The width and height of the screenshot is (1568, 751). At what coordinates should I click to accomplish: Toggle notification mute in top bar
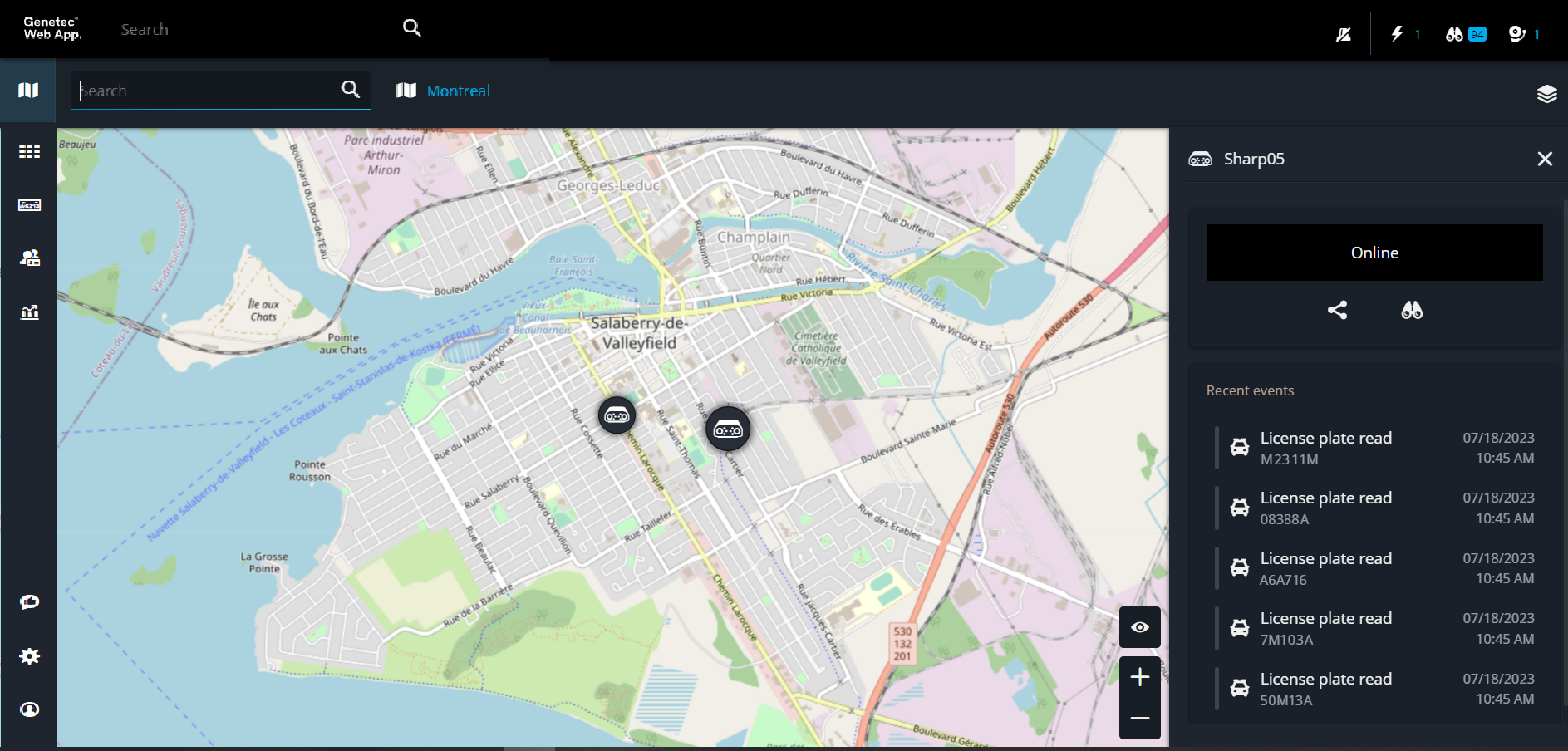[1343, 33]
